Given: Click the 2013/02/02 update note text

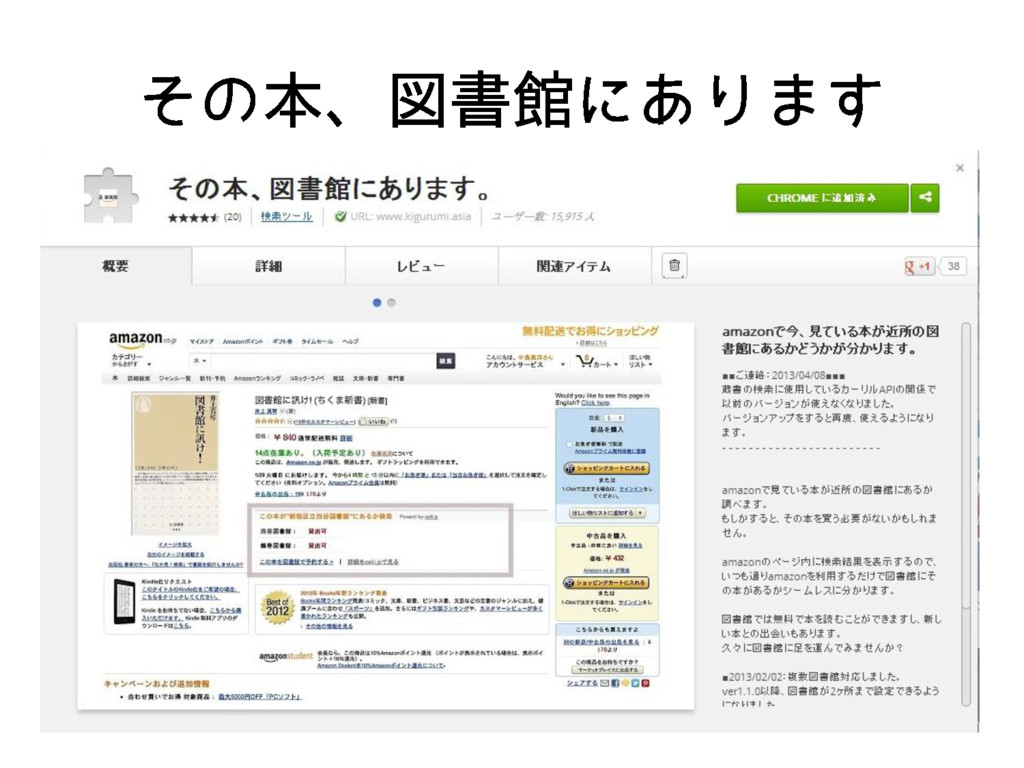Looking at the screenshot, I should (x=830, y=691).
